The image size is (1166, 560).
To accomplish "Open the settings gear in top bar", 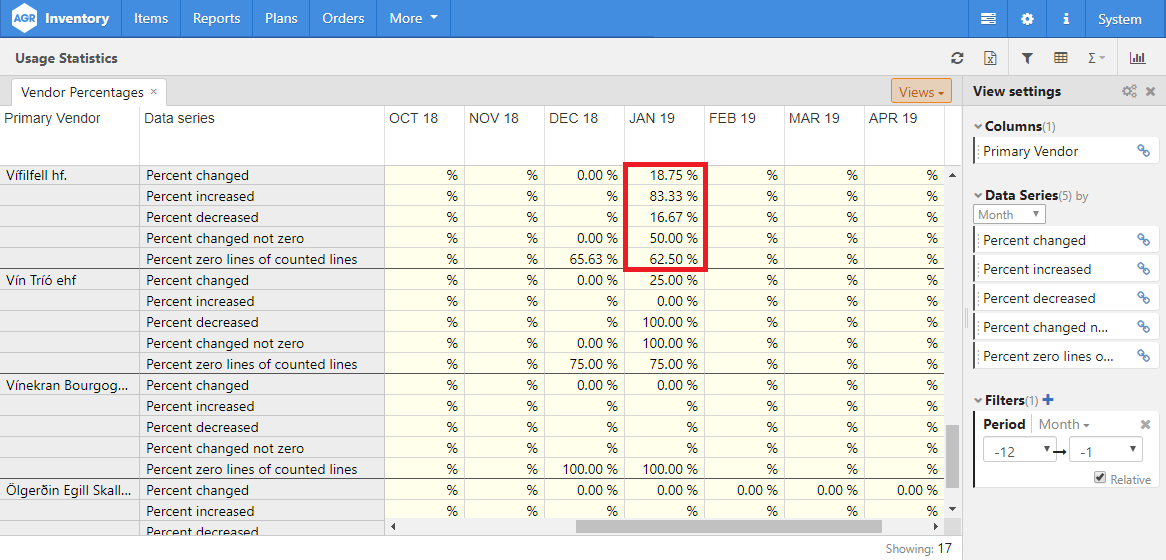I will [1027, 19].
